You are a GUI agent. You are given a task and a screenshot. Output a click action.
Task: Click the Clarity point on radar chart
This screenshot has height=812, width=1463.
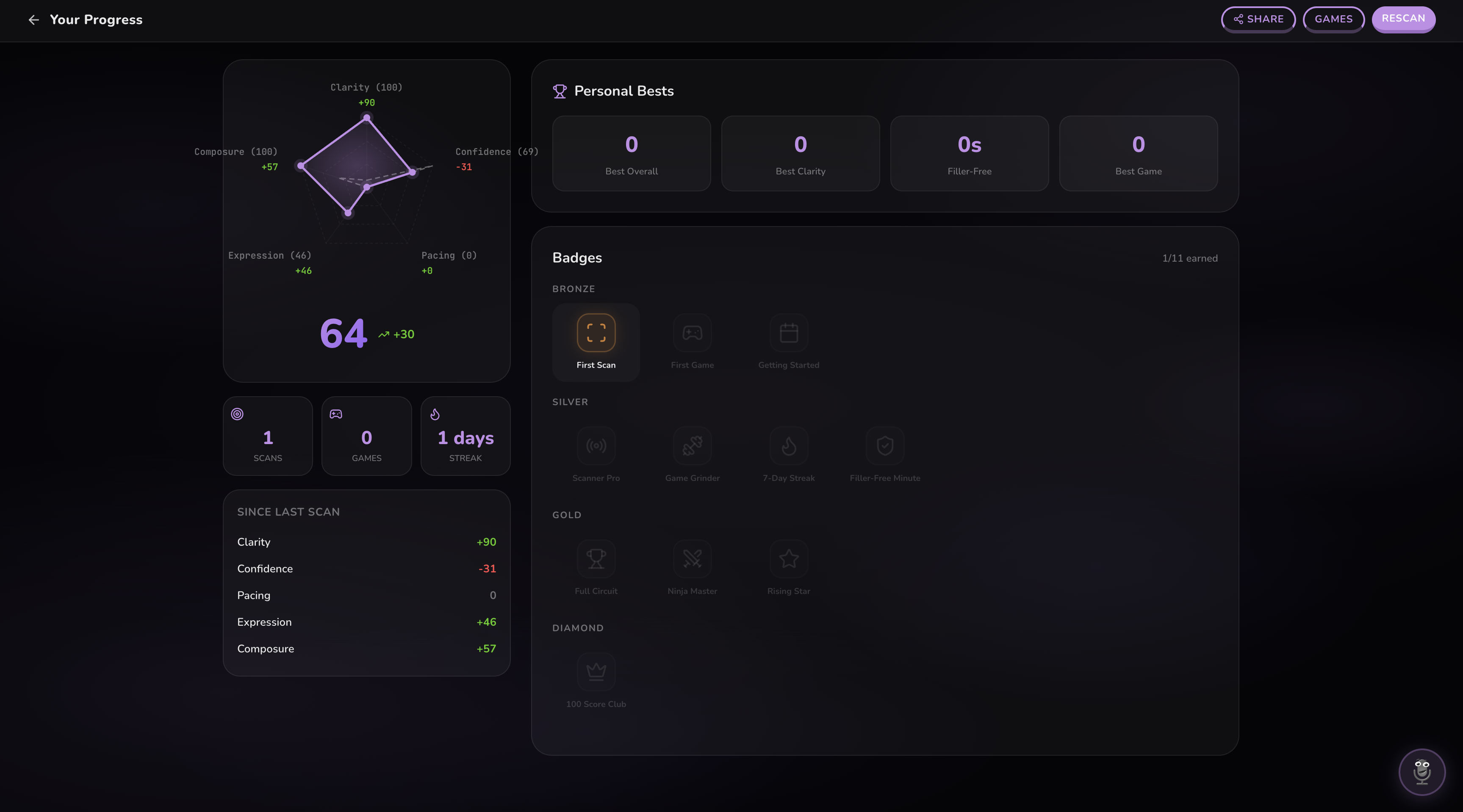366,118
